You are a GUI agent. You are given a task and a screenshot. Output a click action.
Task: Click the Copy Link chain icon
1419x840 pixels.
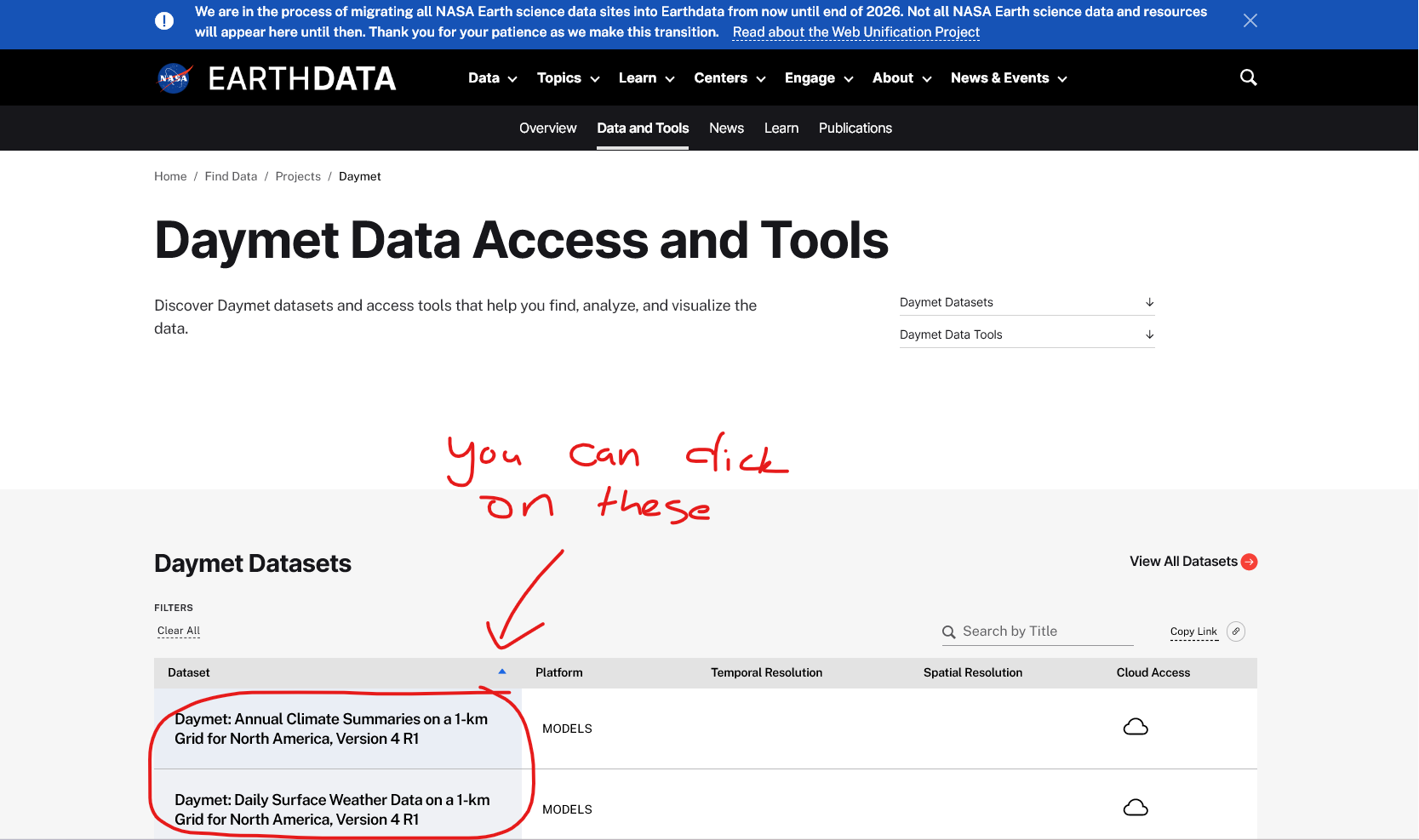pos(1236,631)
